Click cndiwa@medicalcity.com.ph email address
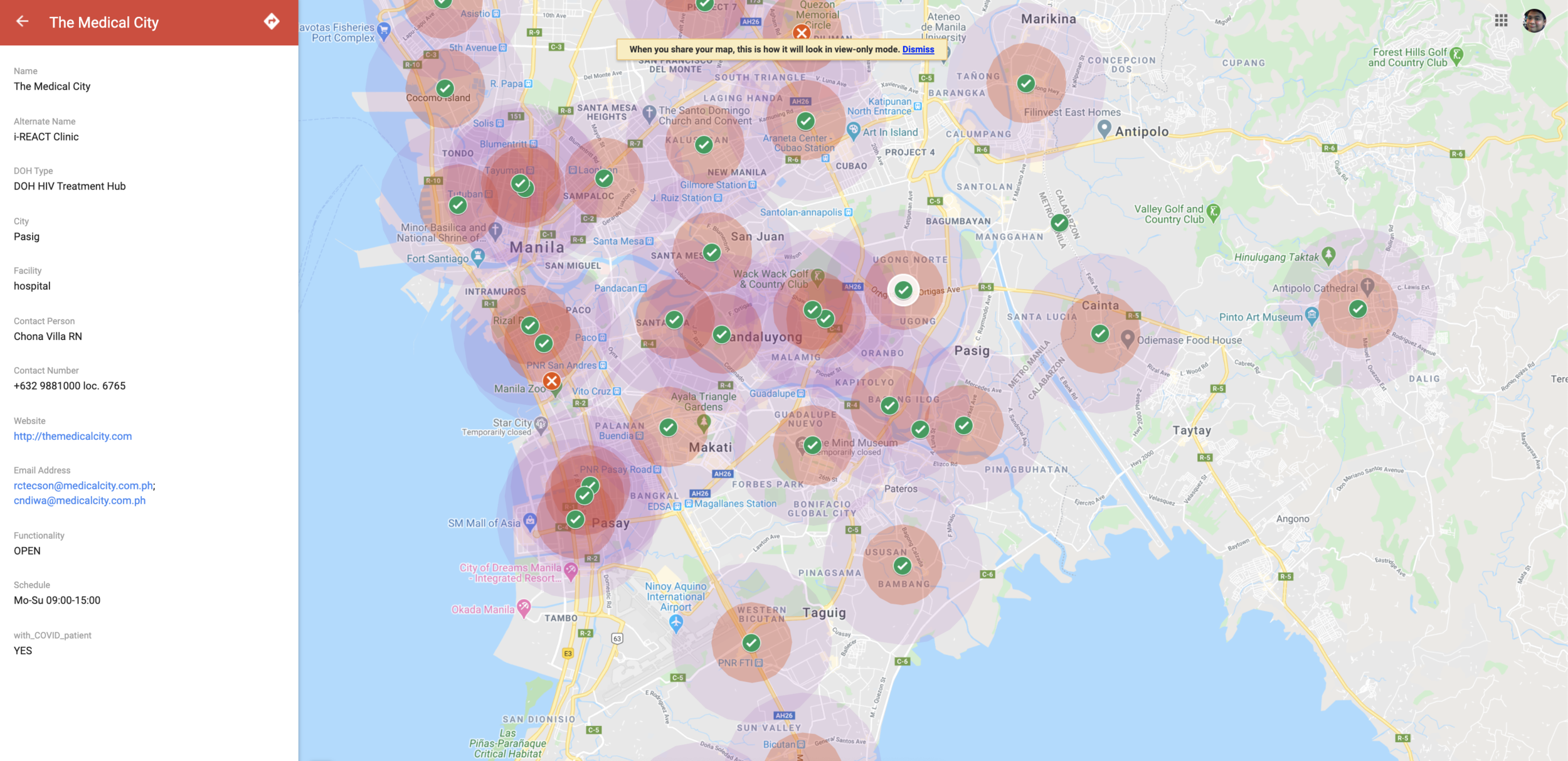 [x=80, y=501]
